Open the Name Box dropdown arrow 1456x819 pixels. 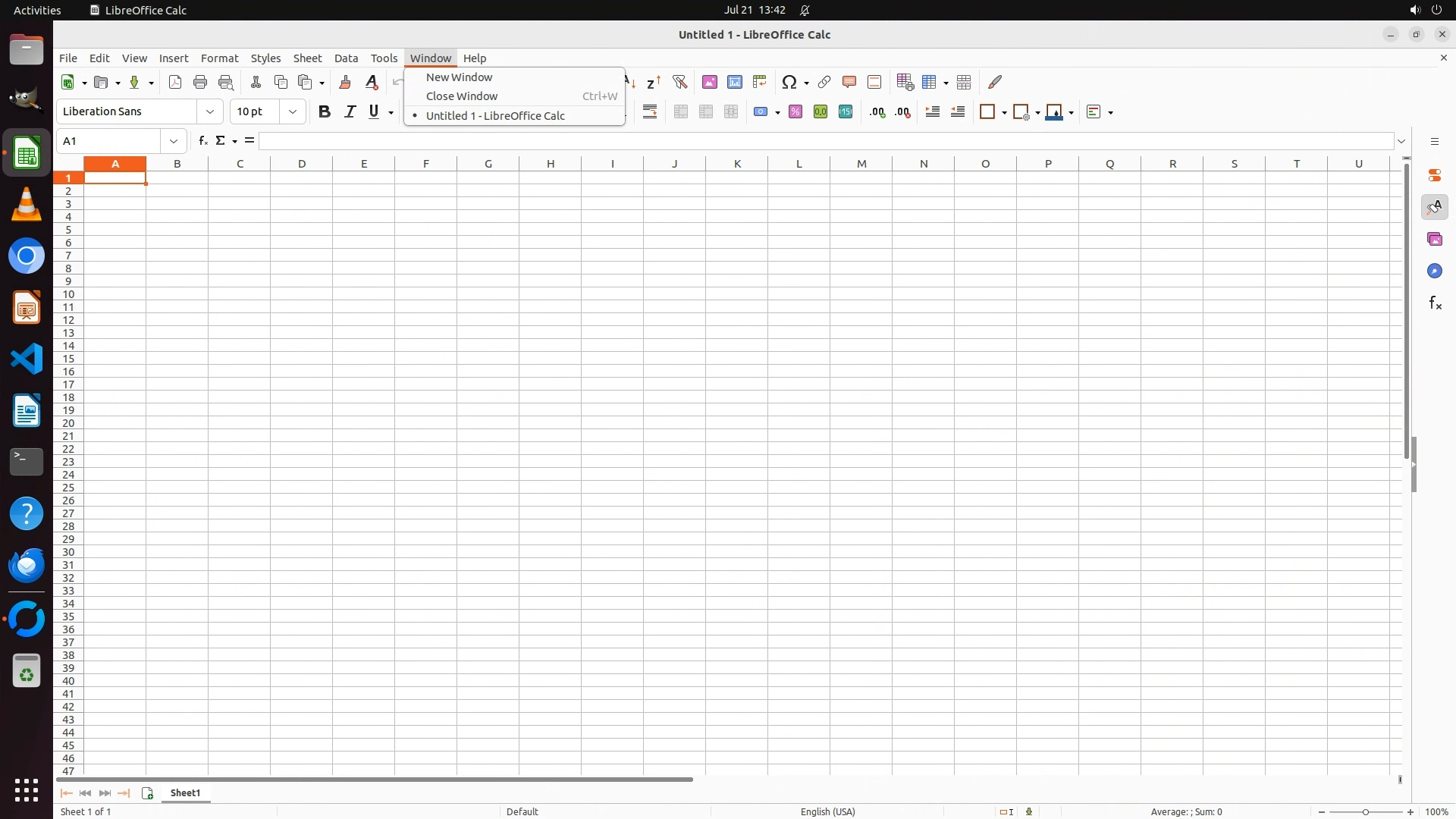(174, 141)
